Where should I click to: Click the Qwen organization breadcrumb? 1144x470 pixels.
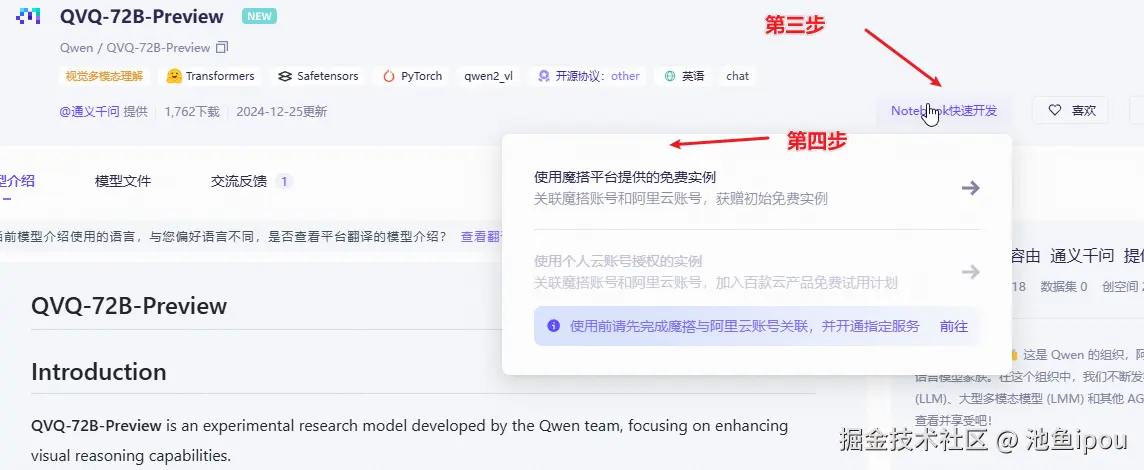pyautogui.click(x=77, y=47)
